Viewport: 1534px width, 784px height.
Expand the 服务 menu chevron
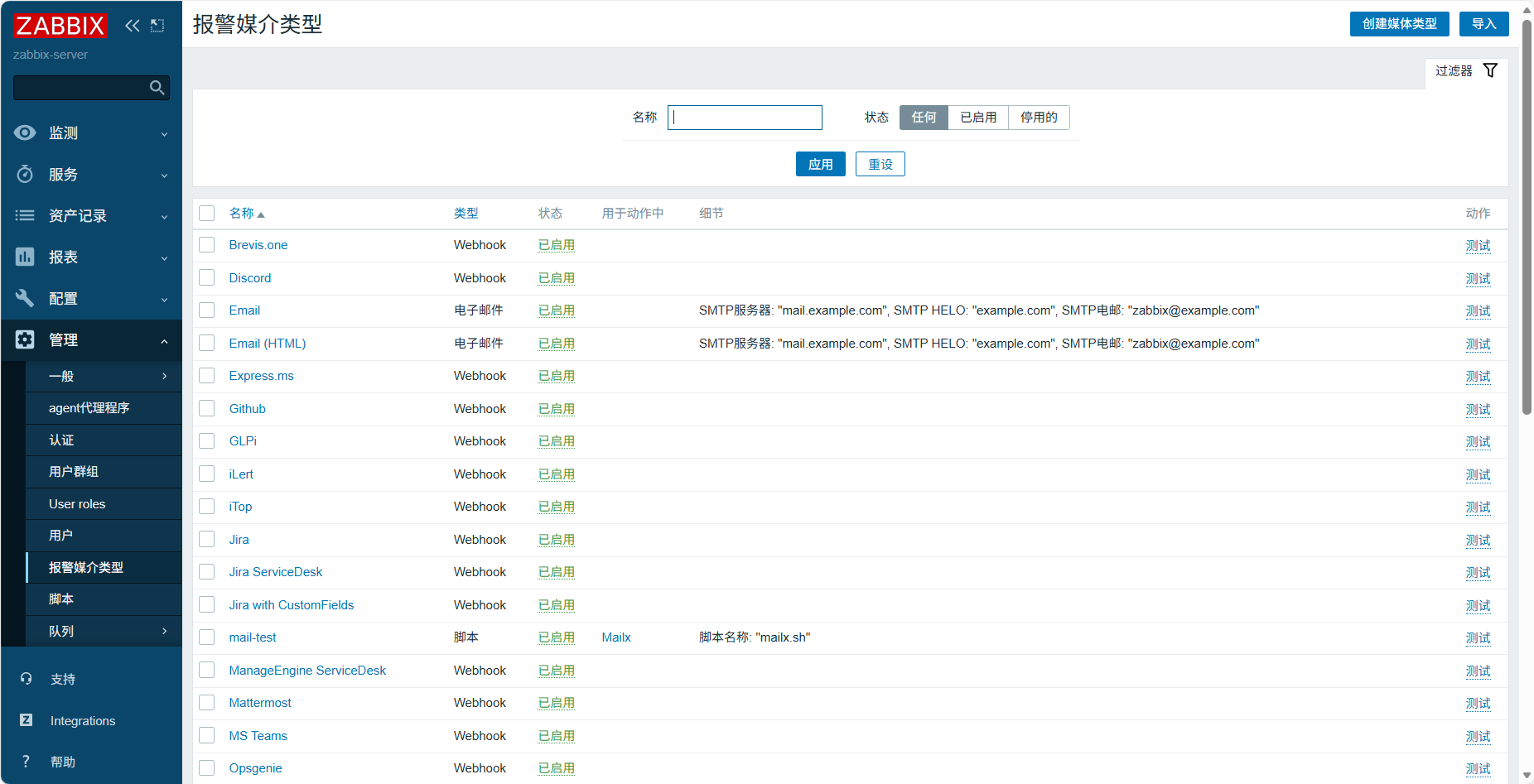pyautogui.click(x=164, y=176)
